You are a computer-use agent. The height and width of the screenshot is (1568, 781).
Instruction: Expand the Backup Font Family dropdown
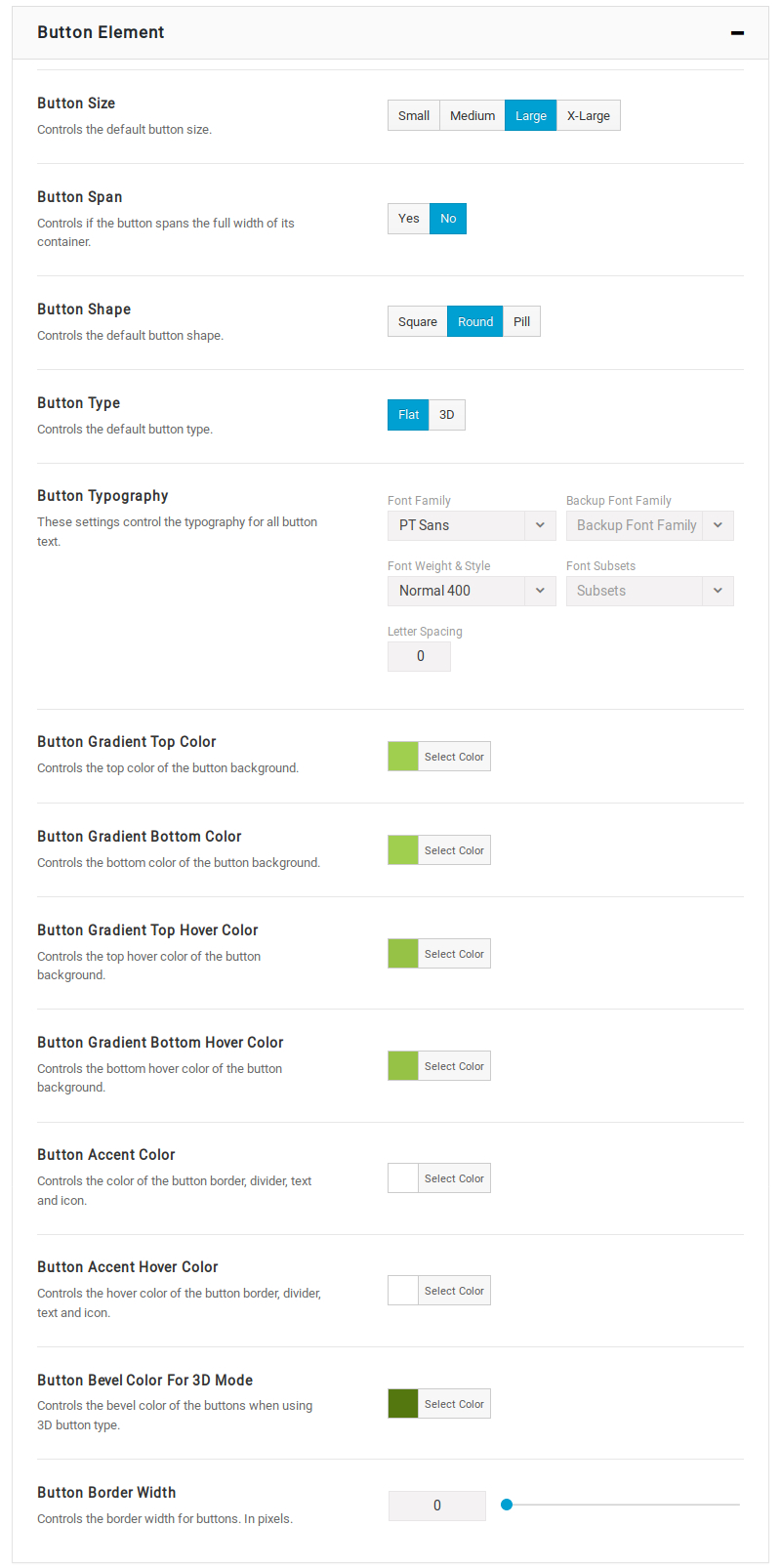(649, 525)
